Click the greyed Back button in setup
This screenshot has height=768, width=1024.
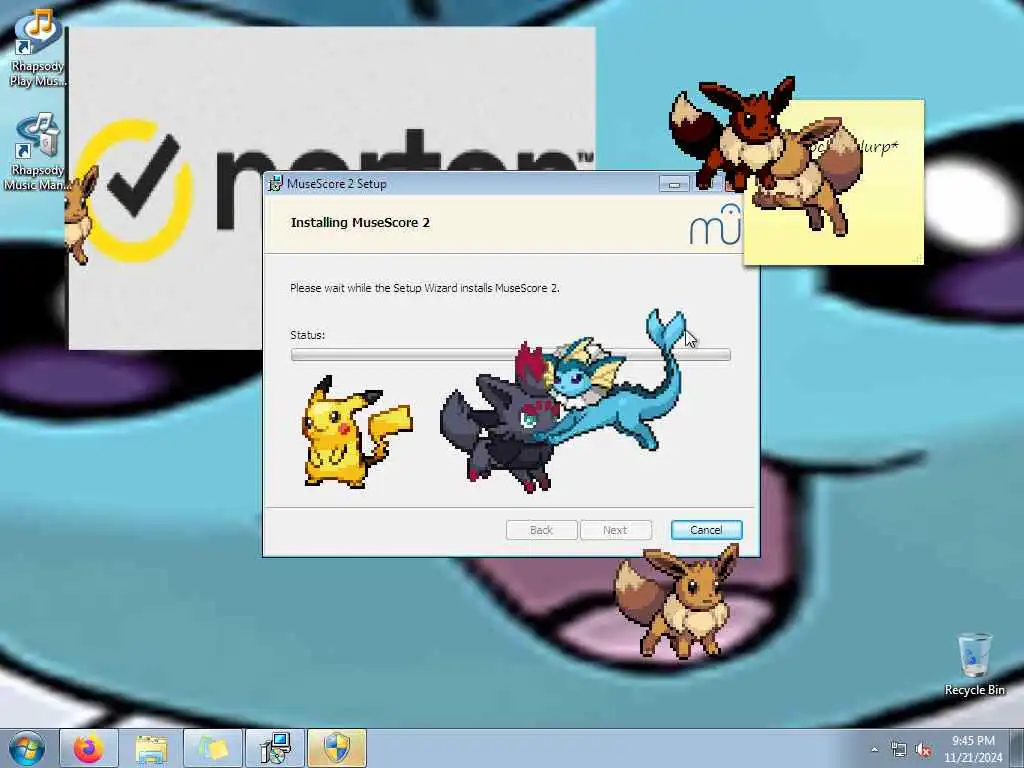541,530
